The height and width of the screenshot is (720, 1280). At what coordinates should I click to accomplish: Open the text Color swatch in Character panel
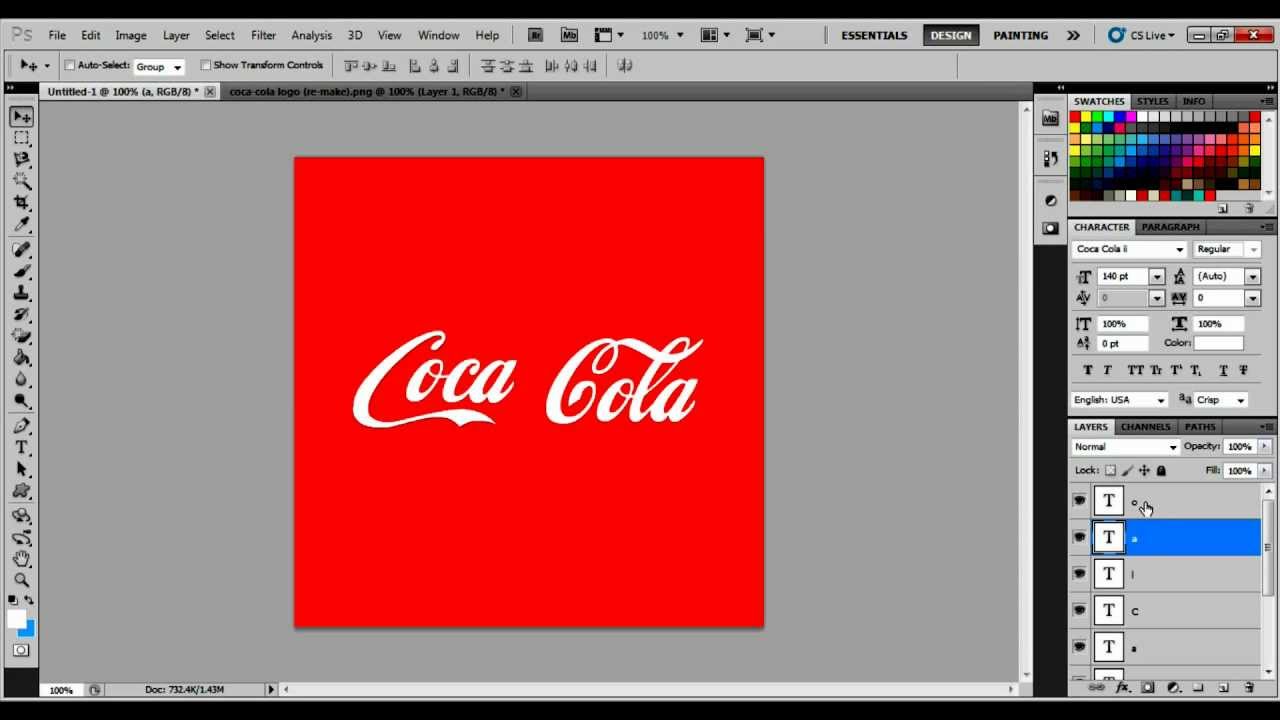coord(1218,343)
